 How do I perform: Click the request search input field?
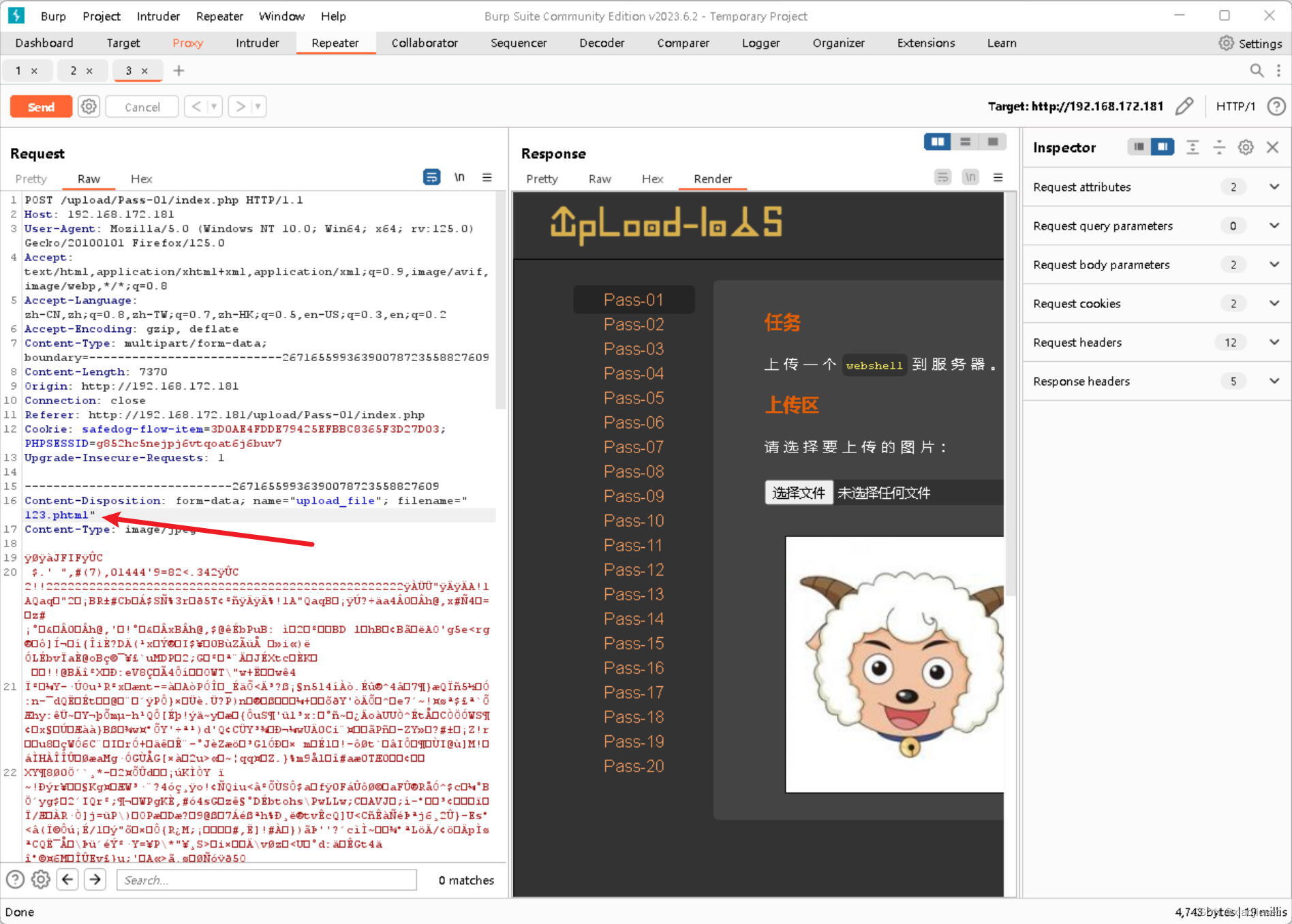click(266, 880)
